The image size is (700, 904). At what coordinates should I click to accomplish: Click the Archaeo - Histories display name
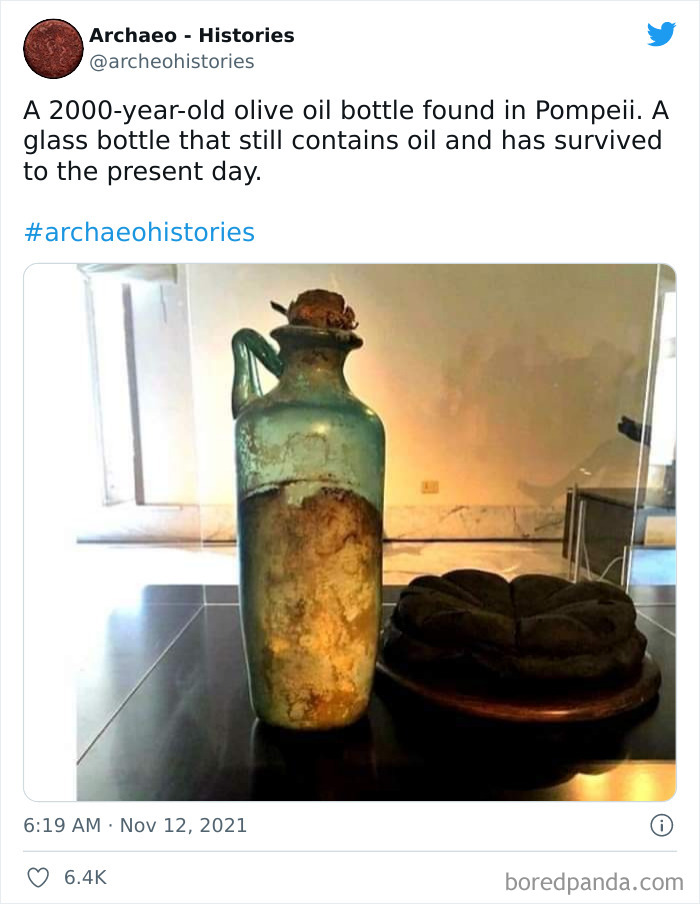click(190, 33)
